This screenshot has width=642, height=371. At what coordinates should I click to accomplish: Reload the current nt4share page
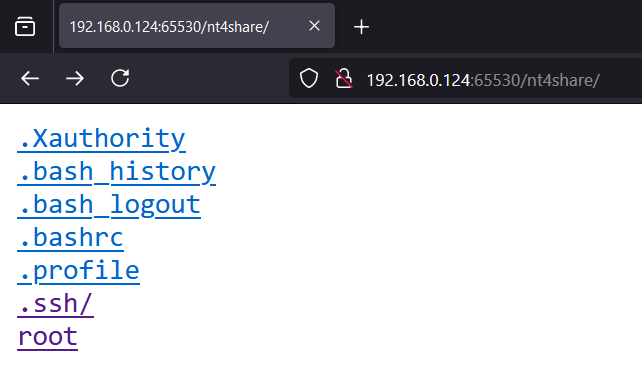click(120, 78)
